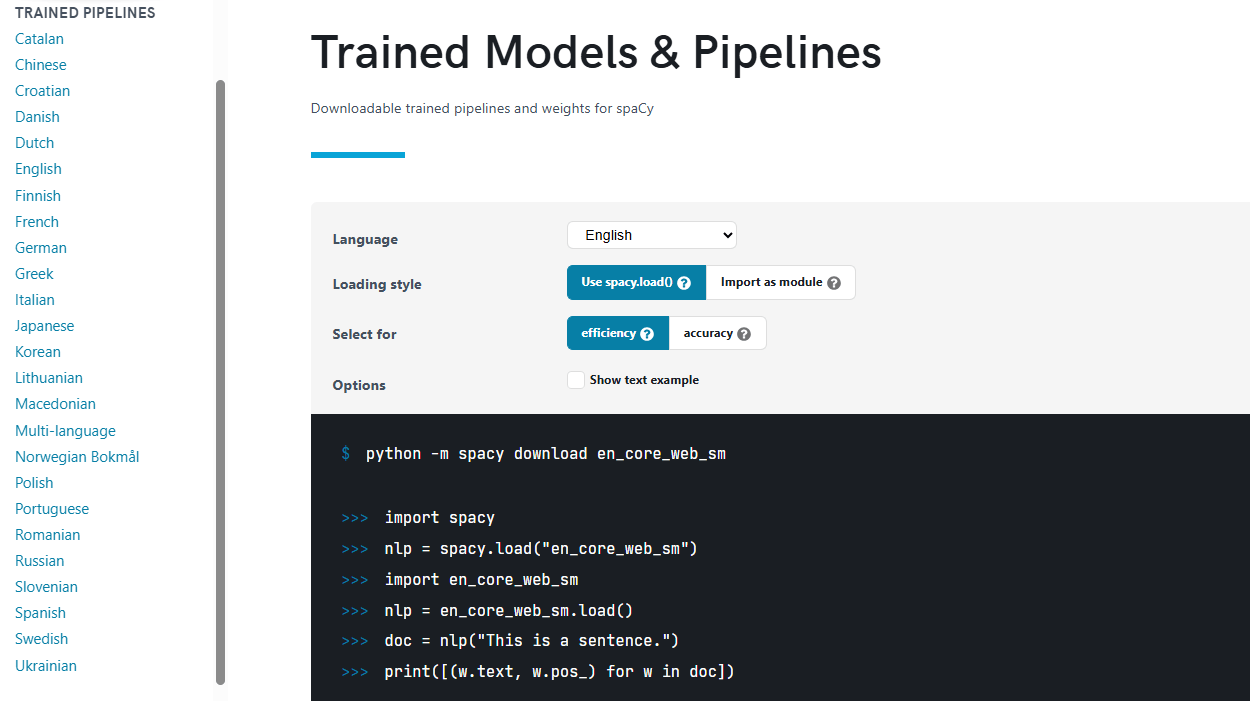Open Portuguese pipelines link
This screenshot has width=1250, height=701.
[x=52, y=509]
